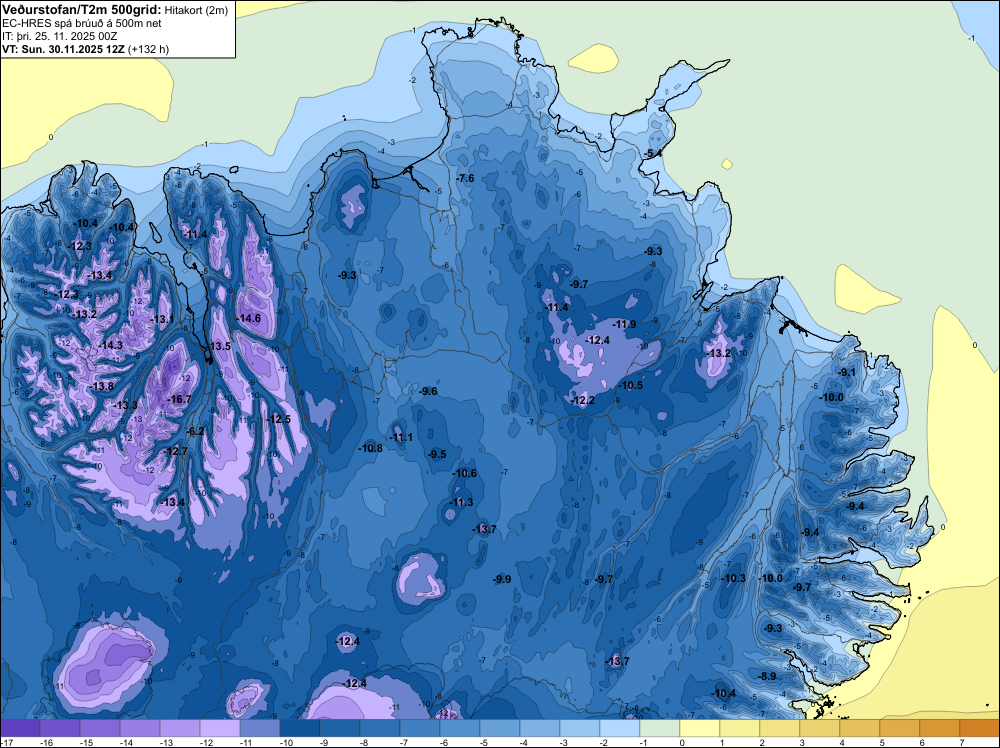Select the -11.9 temperature label
This screenshot has height=748, width=1000.
click(x=624, y=324)
